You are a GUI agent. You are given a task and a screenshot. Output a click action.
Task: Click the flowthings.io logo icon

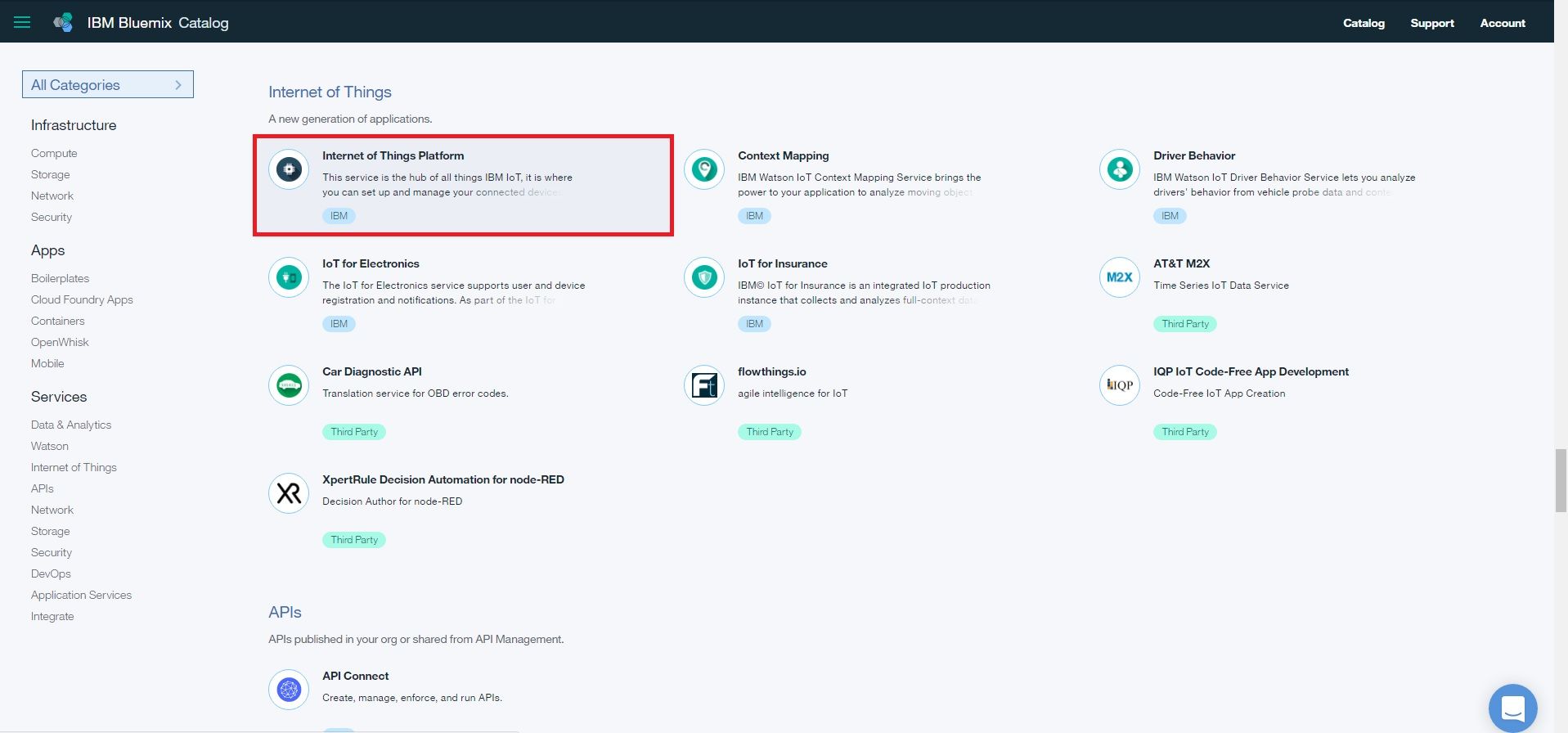pos(704,385)
